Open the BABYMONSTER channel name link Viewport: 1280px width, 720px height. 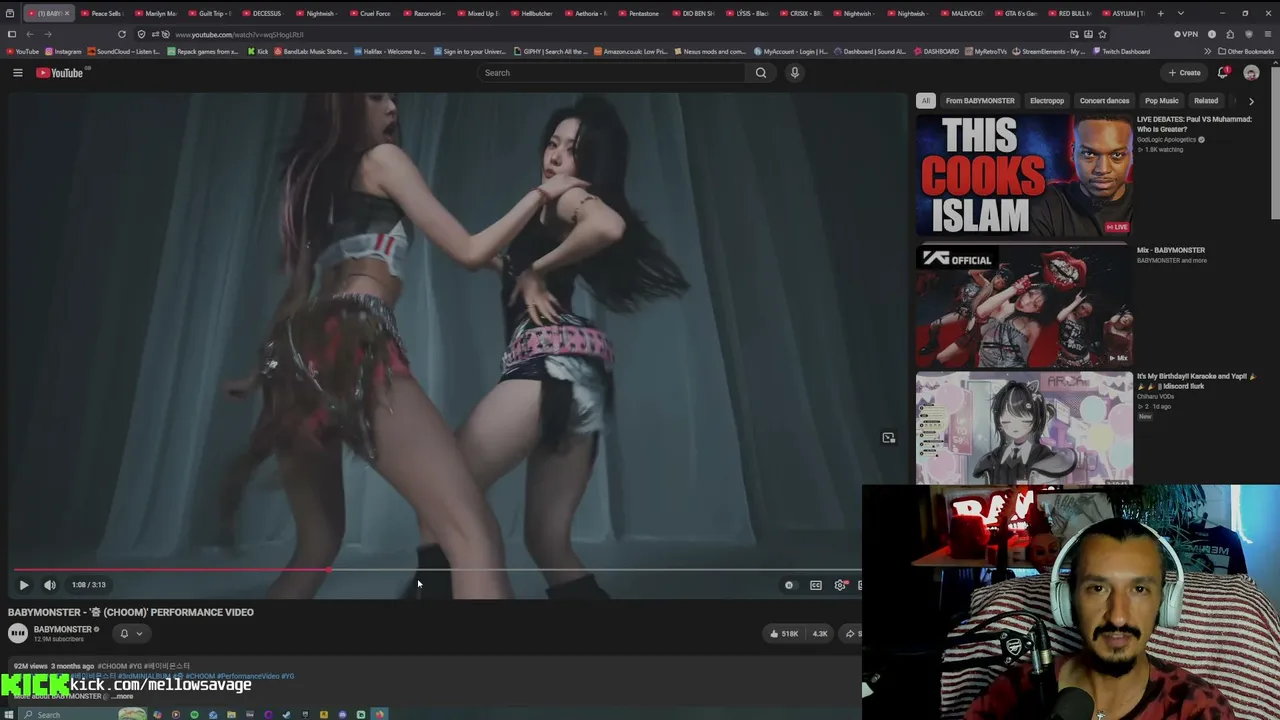point(62,629)
